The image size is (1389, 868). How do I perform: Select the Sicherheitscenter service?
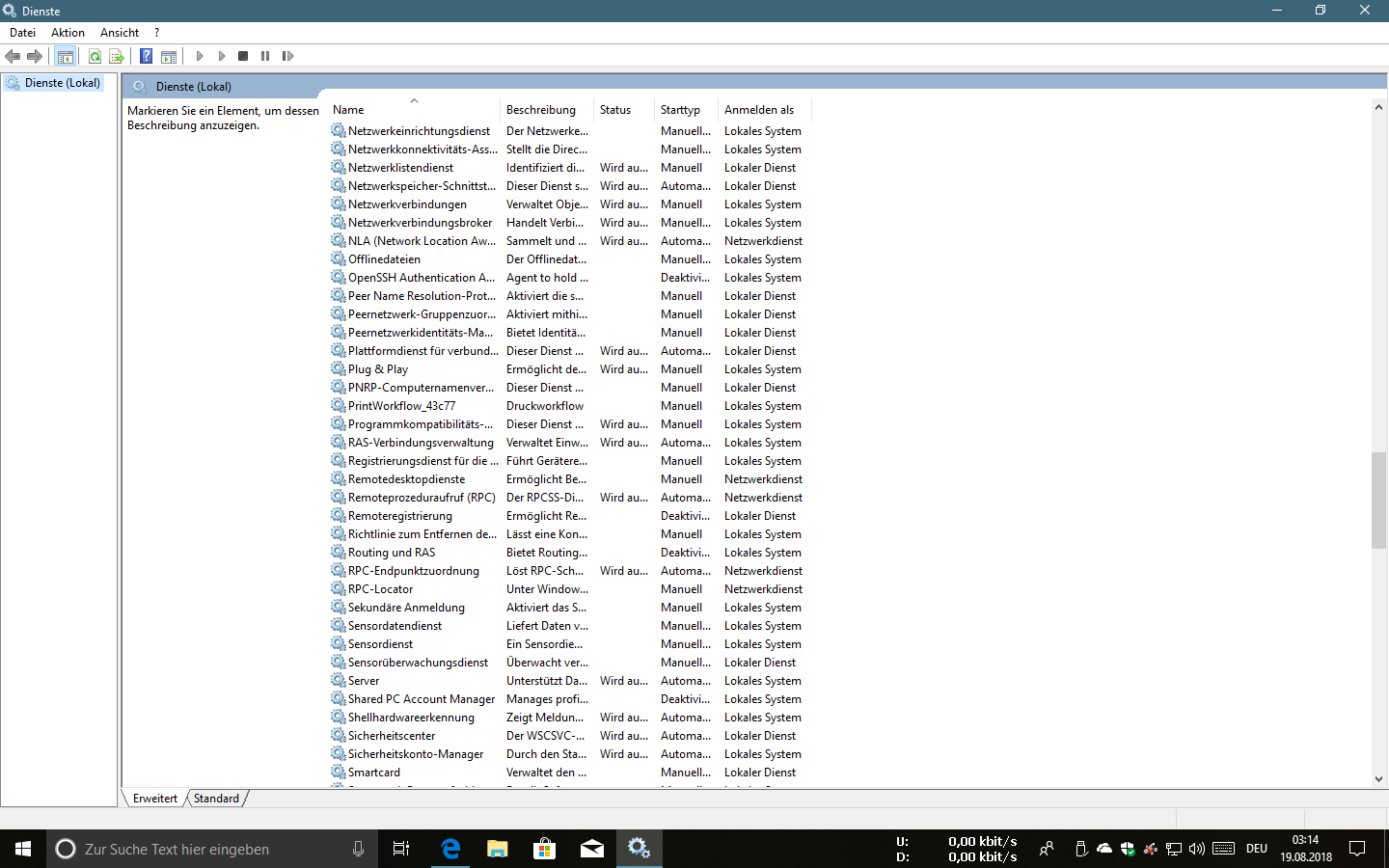pos(392,736)
